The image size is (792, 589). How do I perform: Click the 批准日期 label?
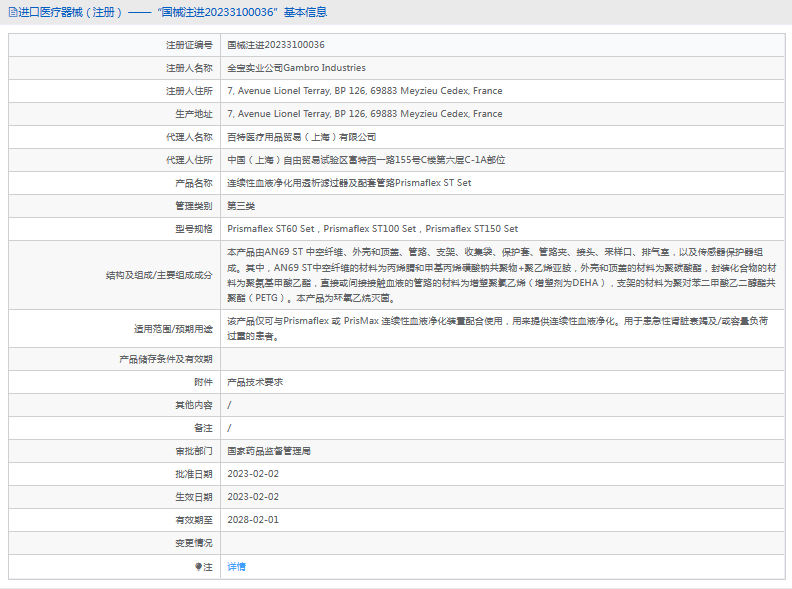coord(194,474)
